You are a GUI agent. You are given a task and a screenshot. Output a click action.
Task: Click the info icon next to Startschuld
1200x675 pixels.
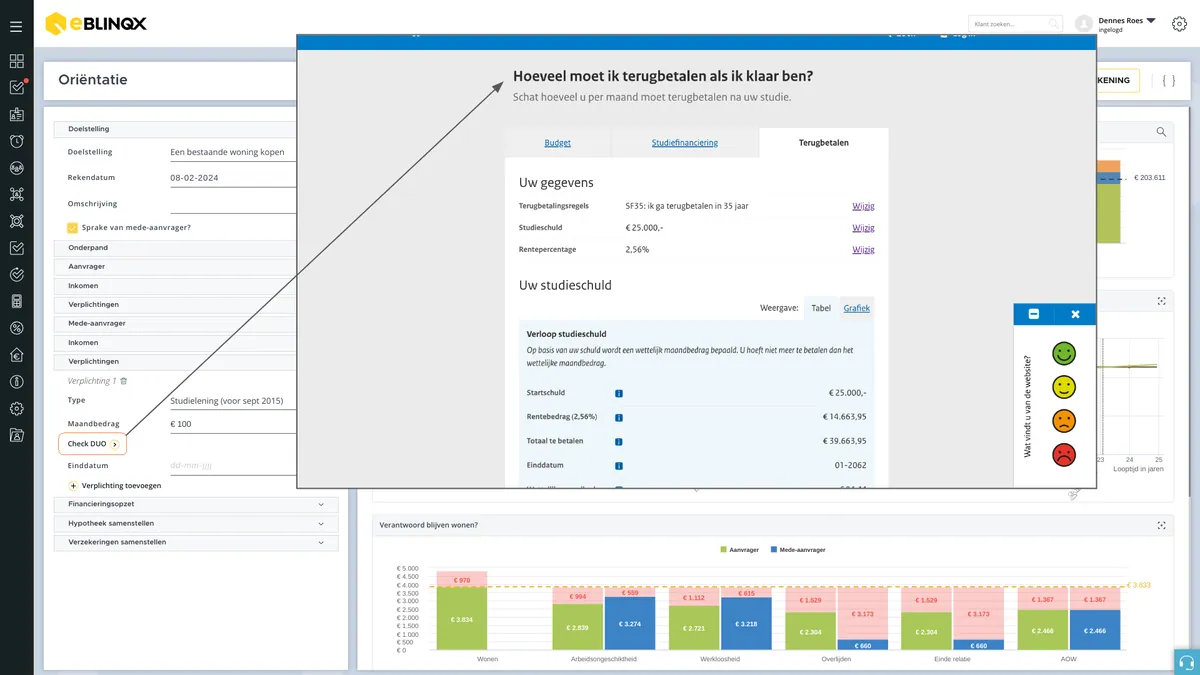pyautogui.click(x=619, y=394)
